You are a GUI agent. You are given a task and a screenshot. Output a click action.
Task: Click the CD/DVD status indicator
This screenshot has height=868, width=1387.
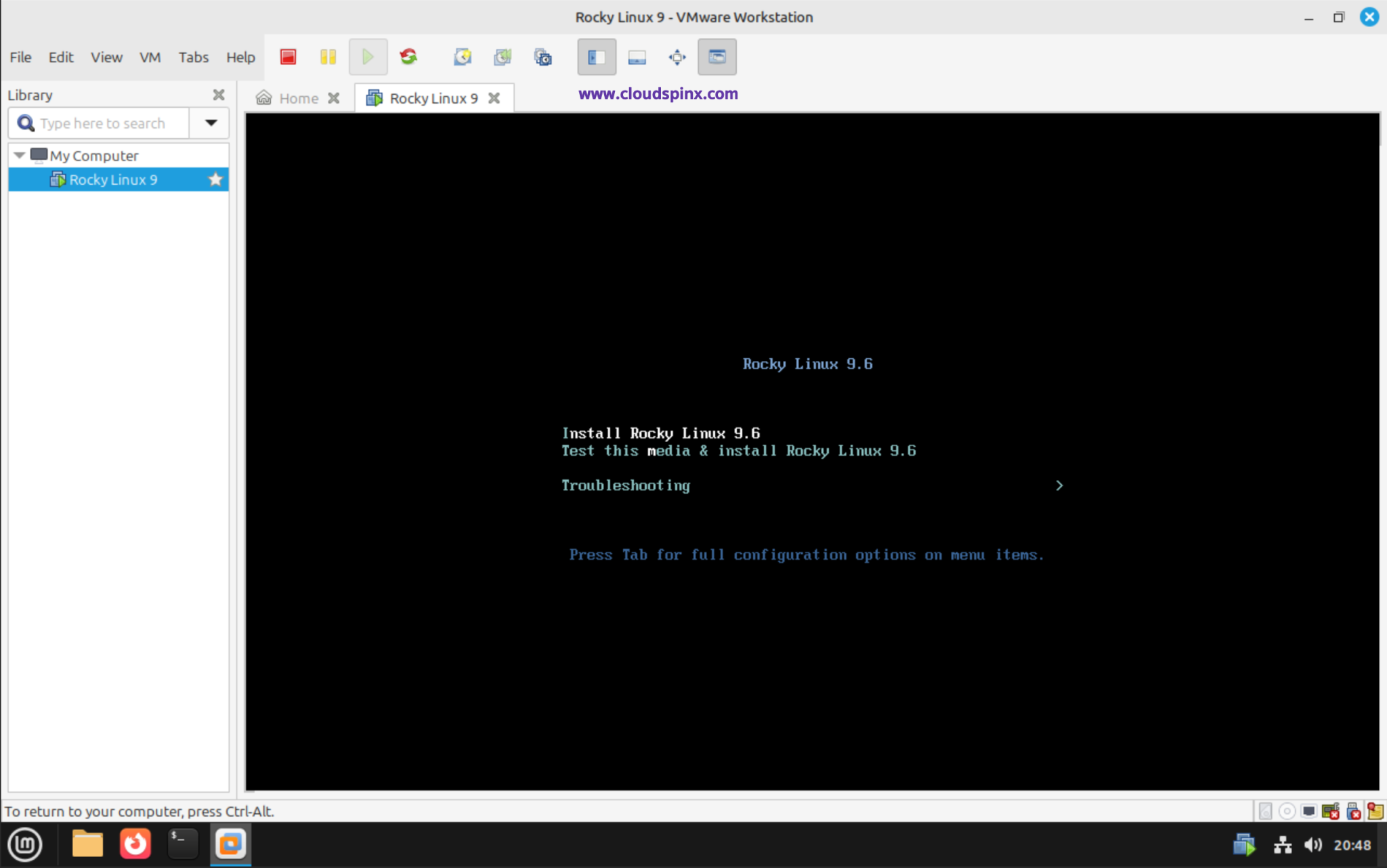pos(1287,810)
